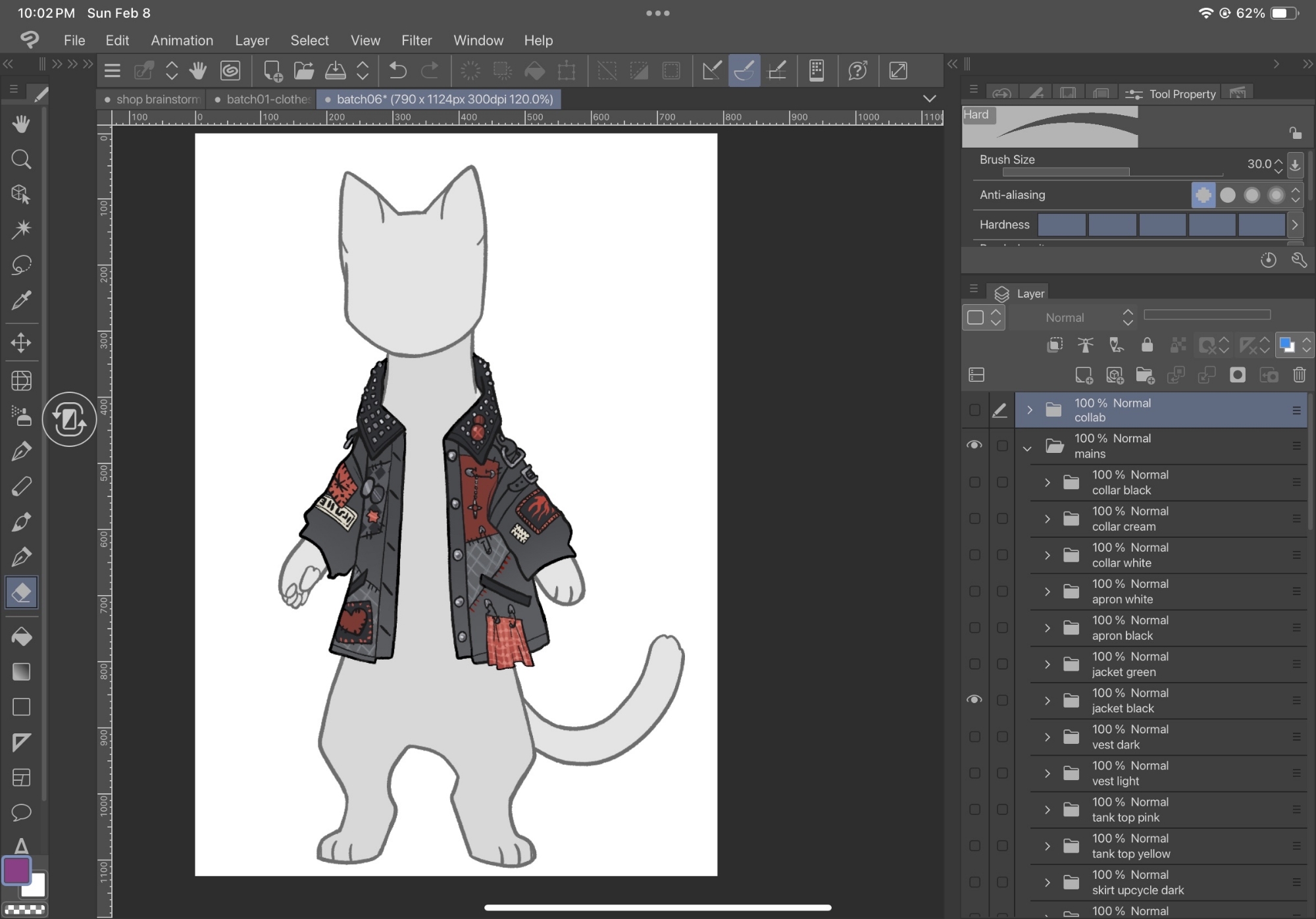
Task: Collapse the 'mains' layer folder
Action: click(x=1027, y=448)
